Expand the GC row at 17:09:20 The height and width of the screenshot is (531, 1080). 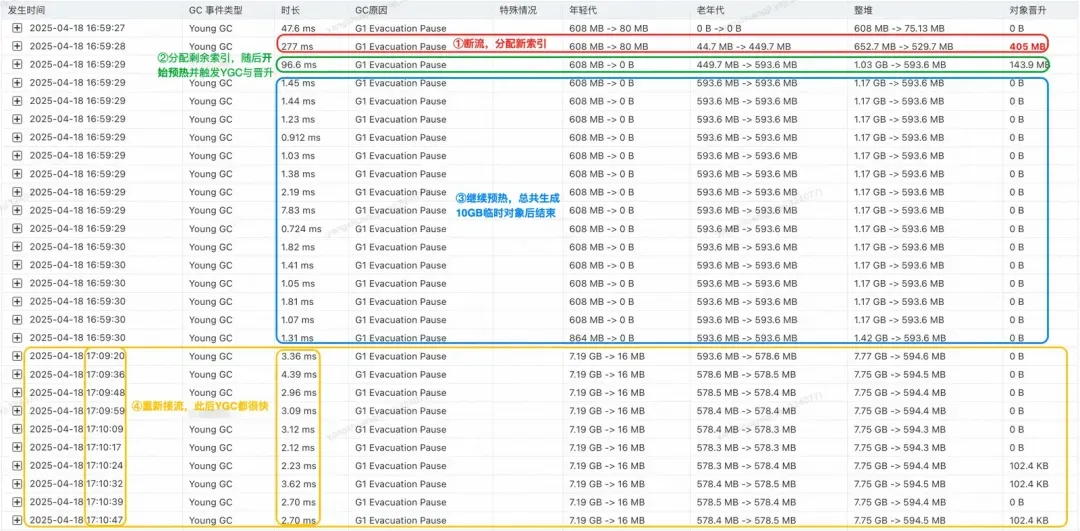tap(17, 357)
